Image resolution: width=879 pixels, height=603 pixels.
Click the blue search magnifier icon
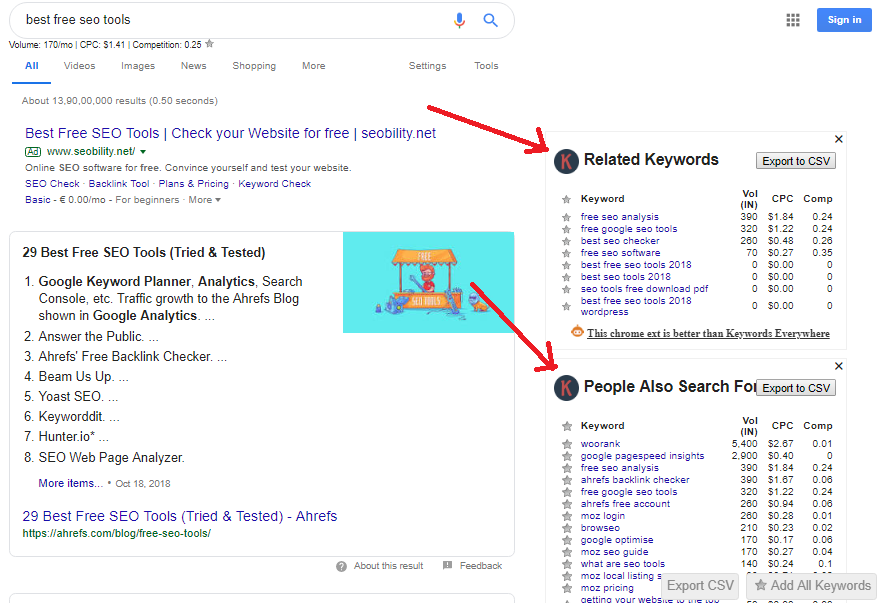(x=491, y=20)
